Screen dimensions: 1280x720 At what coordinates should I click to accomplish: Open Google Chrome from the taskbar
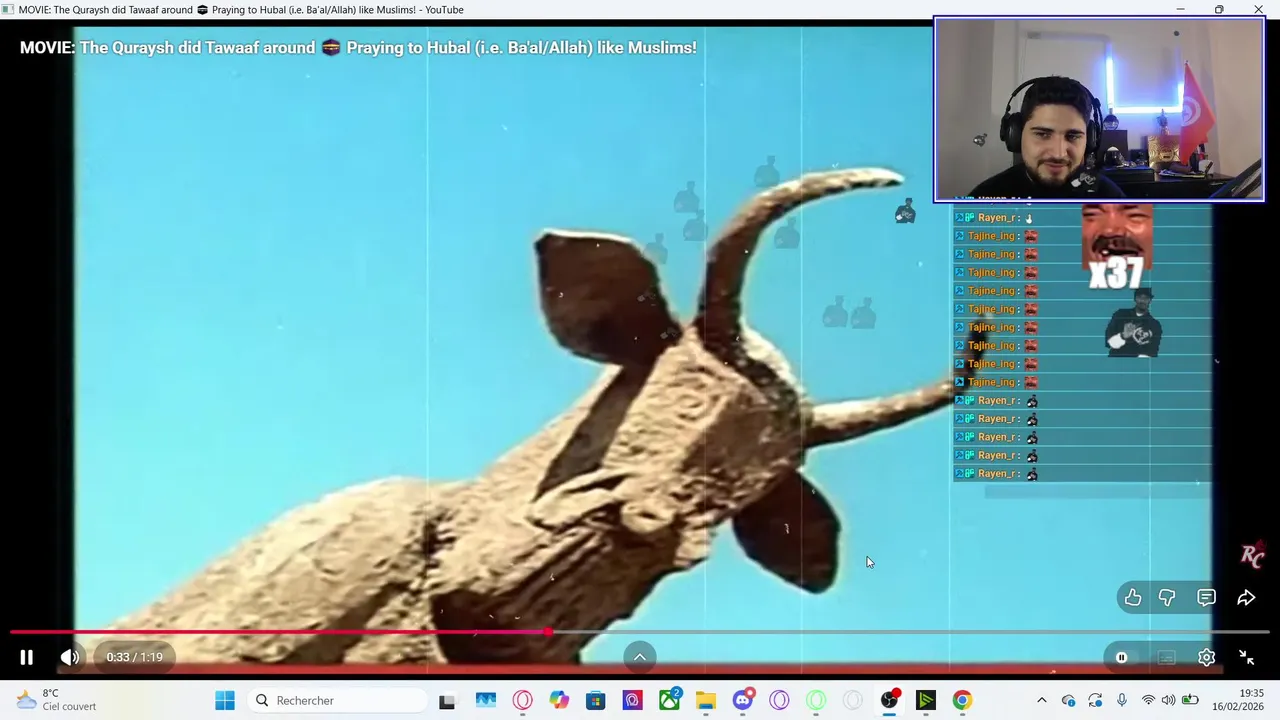962,700
